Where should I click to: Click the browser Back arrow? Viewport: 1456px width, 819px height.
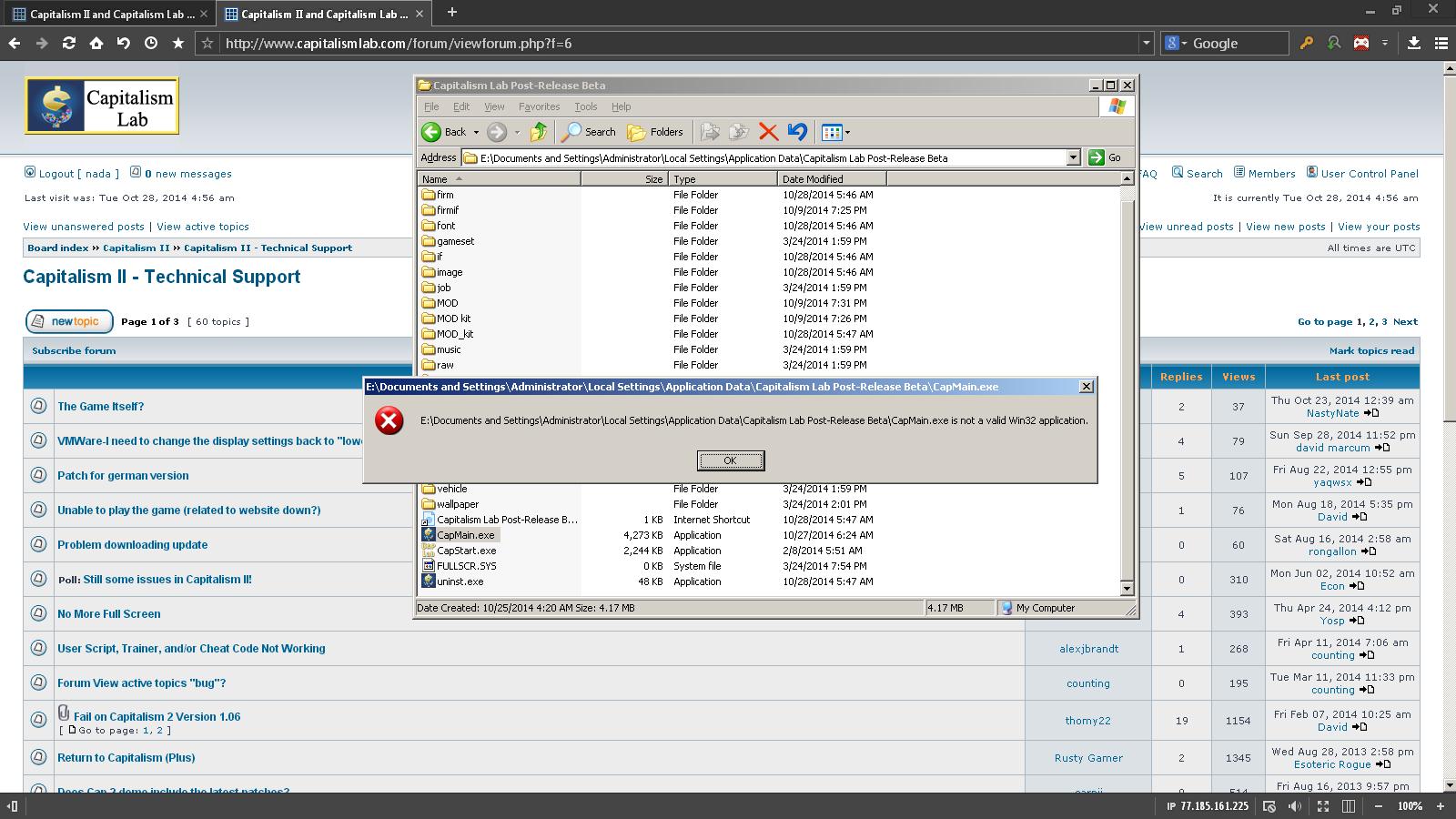click(x=15, y=43)
